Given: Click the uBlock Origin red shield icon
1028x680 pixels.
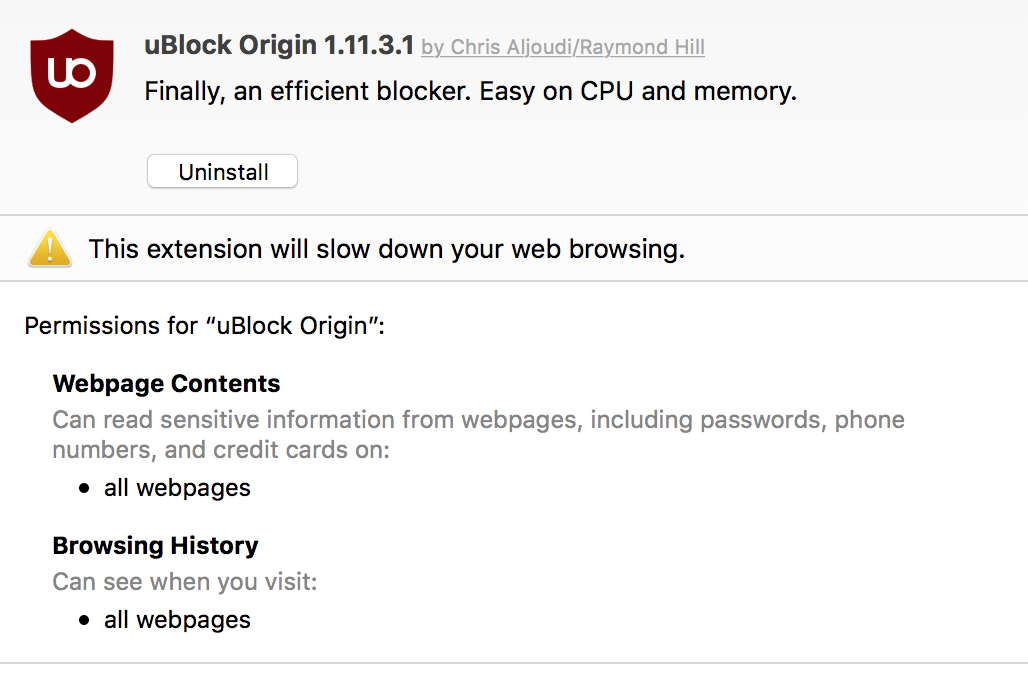Looking at the screenshot, I should [x=72, y=75].
